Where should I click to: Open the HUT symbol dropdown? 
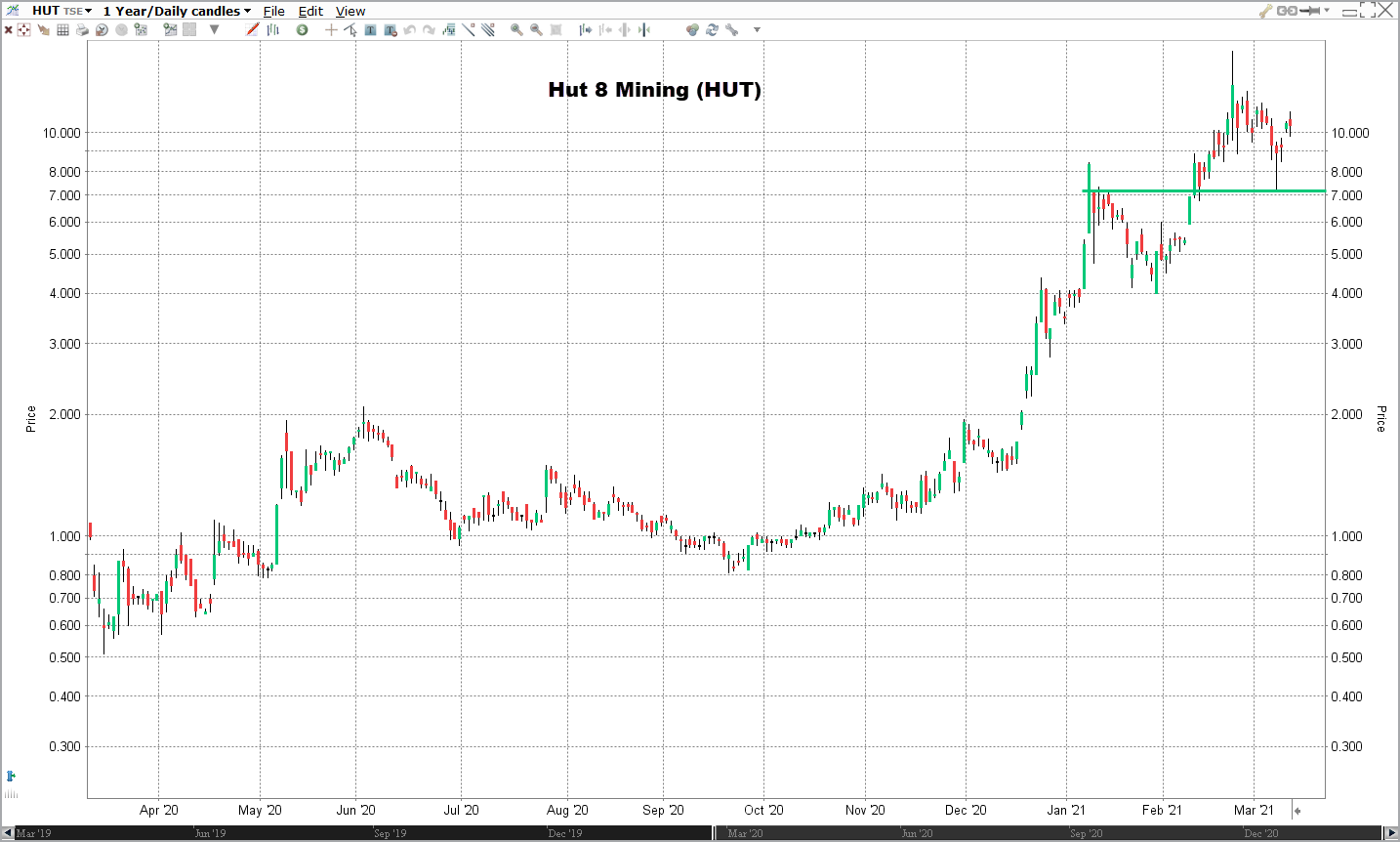click(62, 11)
